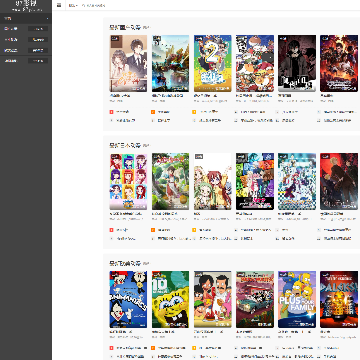This screenshot has height=360, width=360.
Task: Open the poster with large number 2
Action: pos(213,63)
